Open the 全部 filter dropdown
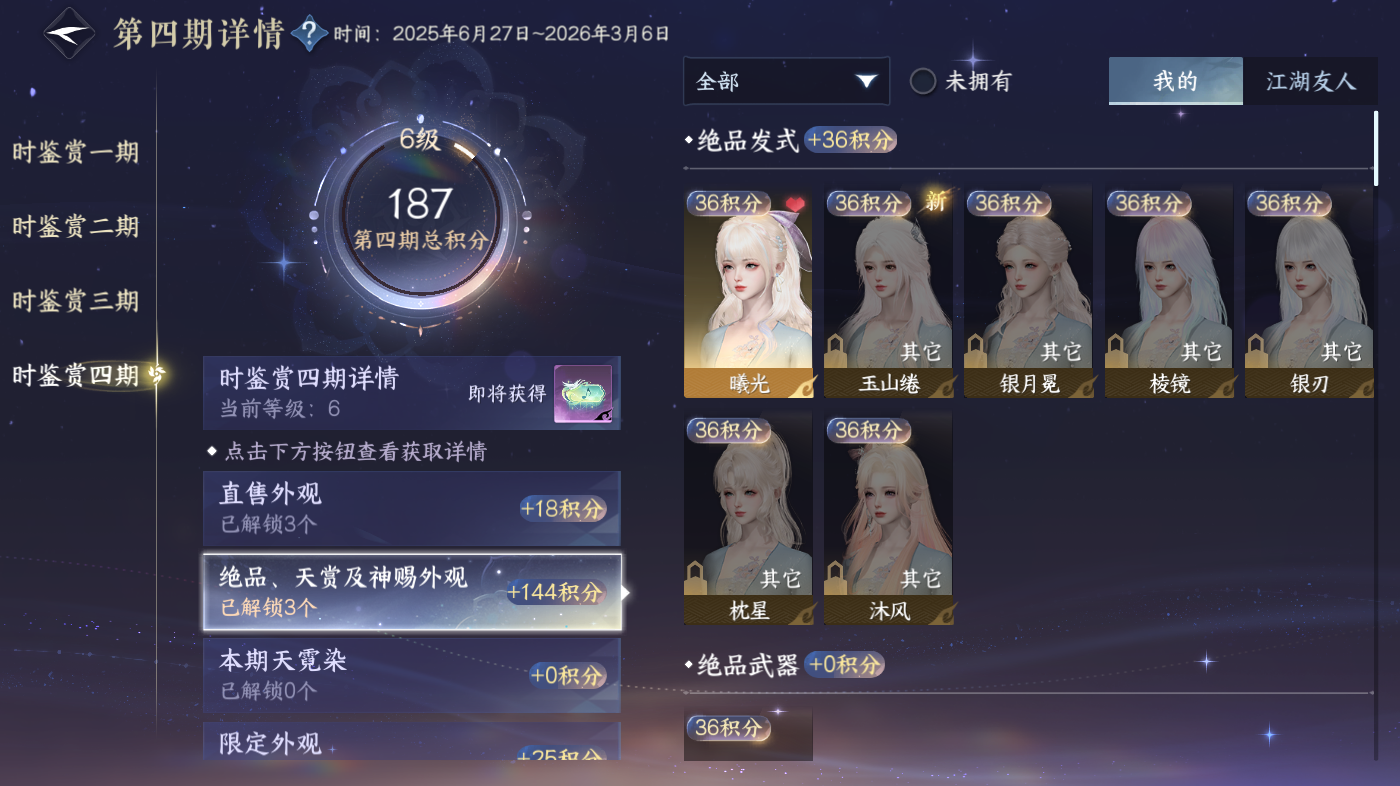This screenshot has height=786, width=1400. pyautogui.click(x=786, y=81)
